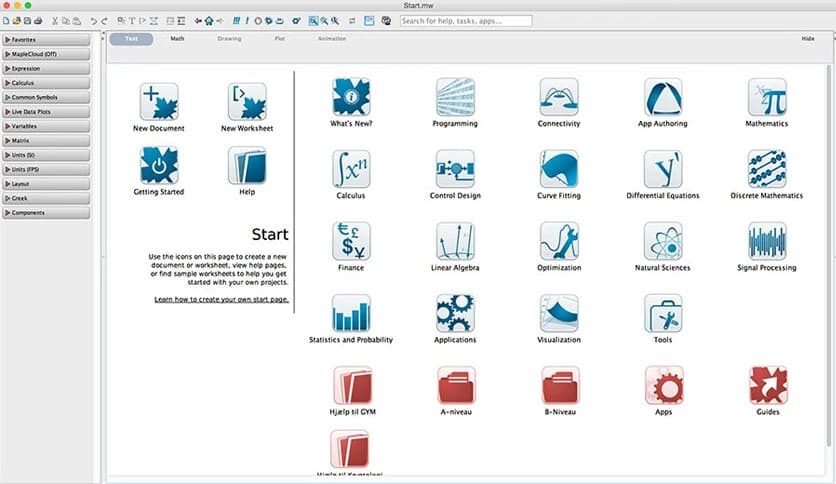Follow the 'Learn how to create your own start page' link
The height and width of the screenshot is (484, 836).
[x=221, y=299]
